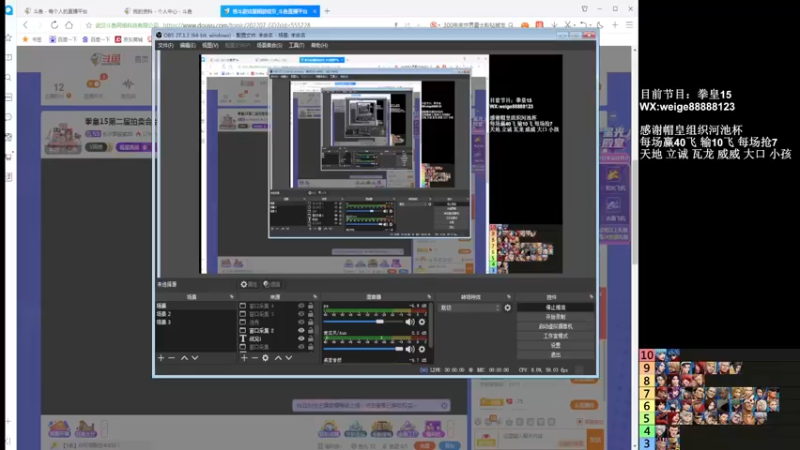Mute the first audio mixer channel
The image size is (800, 450).
[x=410, y=322]
